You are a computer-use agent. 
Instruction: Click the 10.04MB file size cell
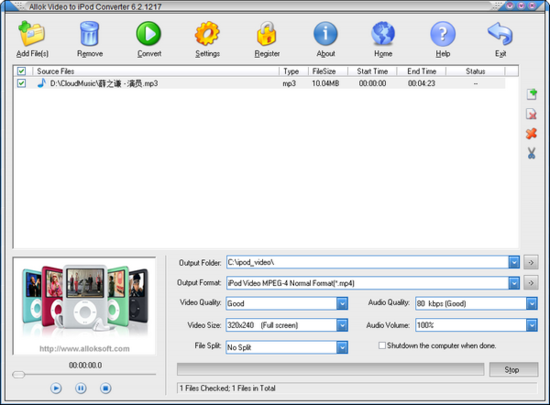coord(326,83)
